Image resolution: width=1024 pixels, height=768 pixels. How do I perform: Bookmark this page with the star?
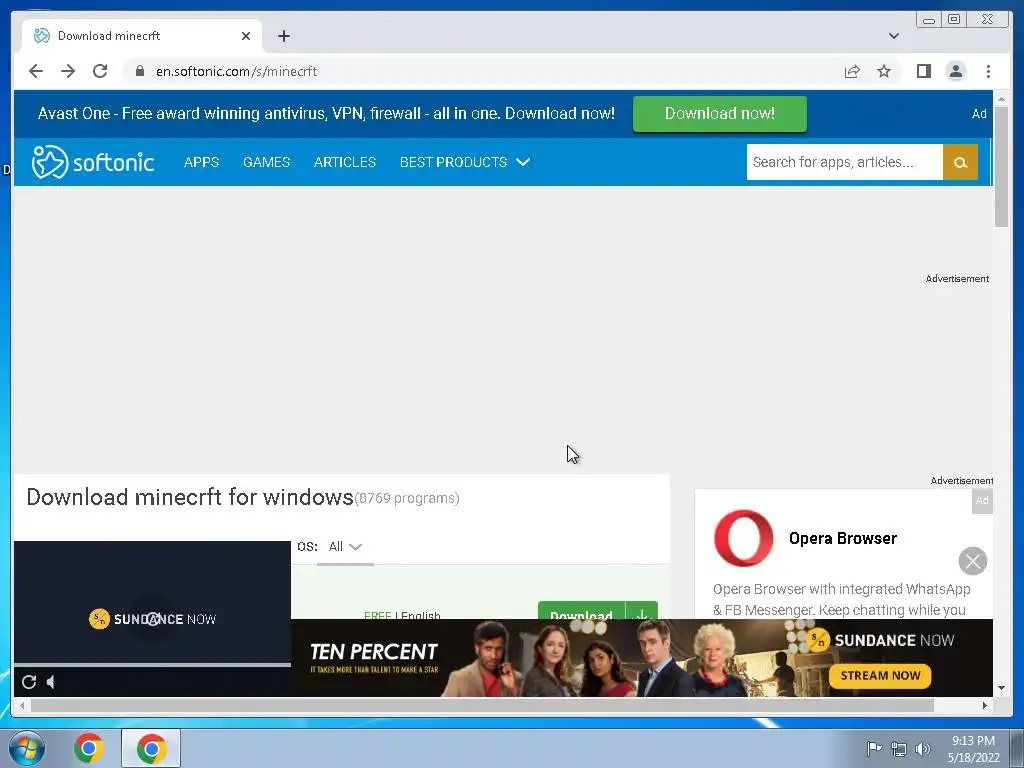tap(884, 71)
